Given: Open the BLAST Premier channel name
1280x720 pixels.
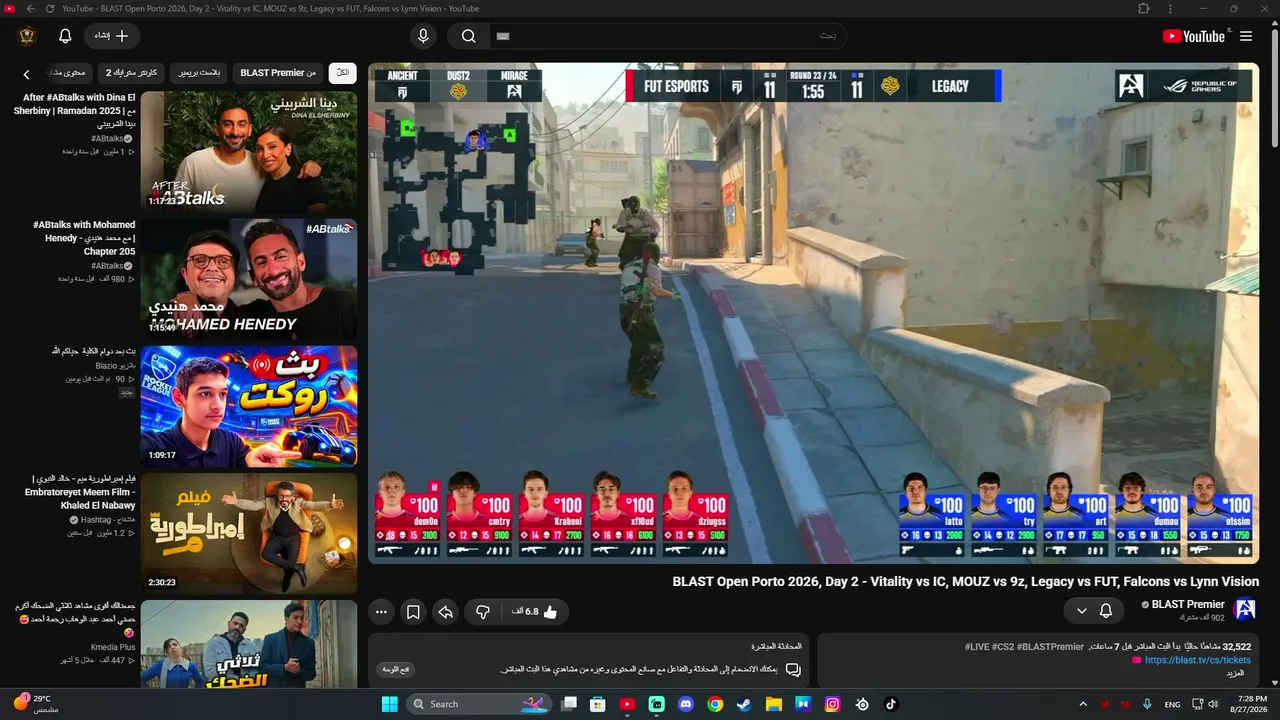Looking at the screenshot, I should coord(1188,604).
